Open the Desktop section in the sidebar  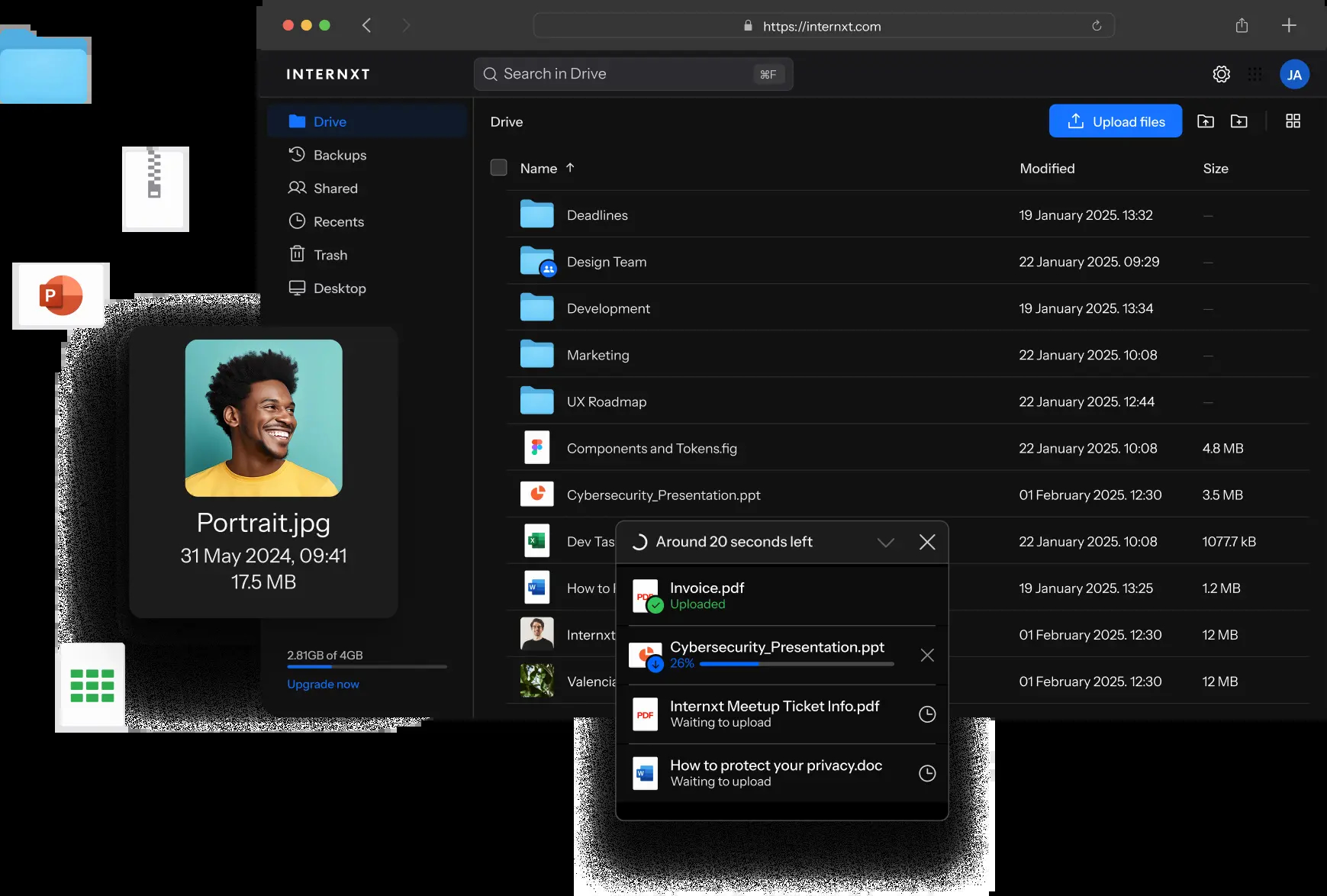tap(339, 288)
